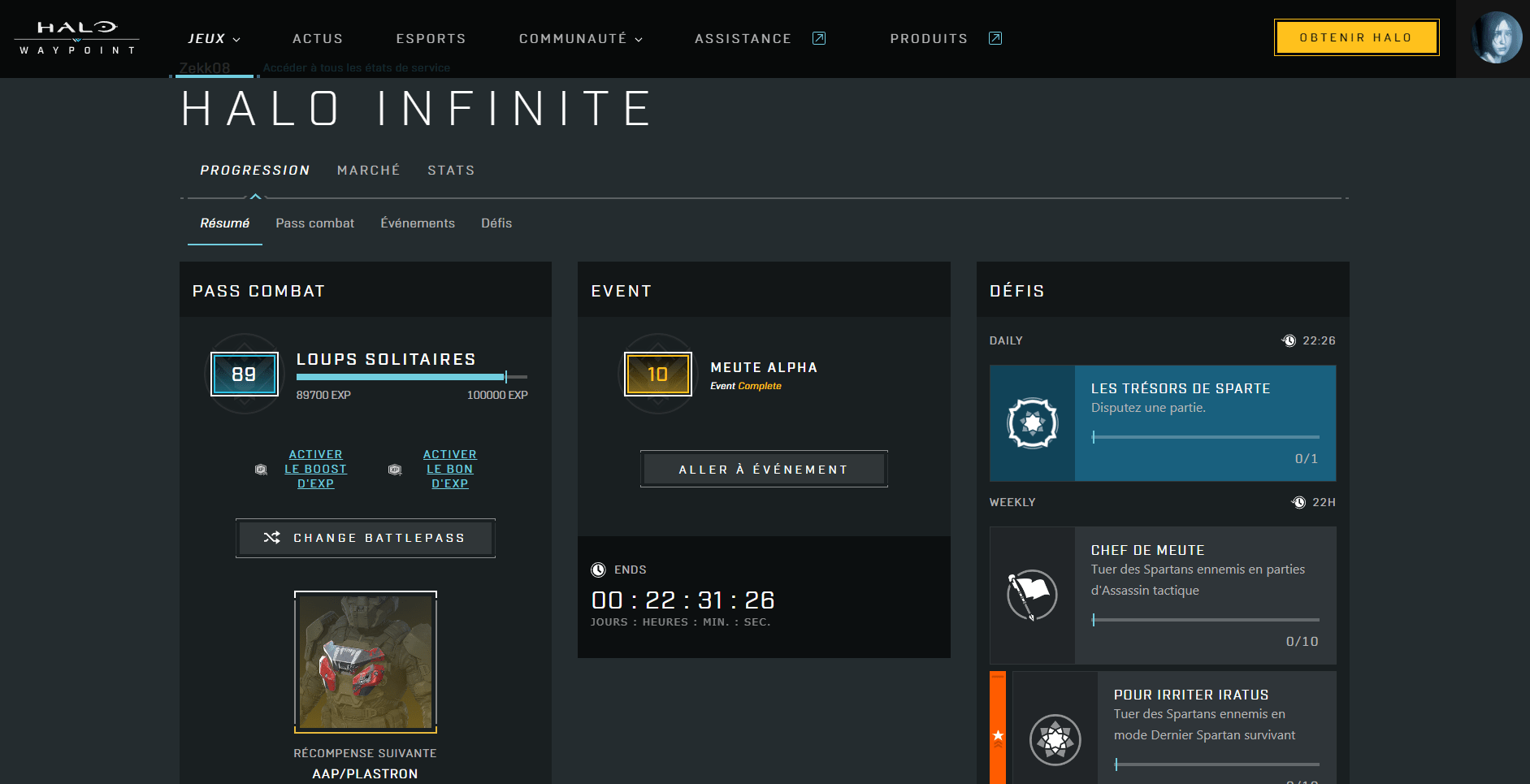Click the XP icon beside Activer le bon d'EXP
Image resolution: width=1530 pixels, height=784 pixels.
coord(395,470)
